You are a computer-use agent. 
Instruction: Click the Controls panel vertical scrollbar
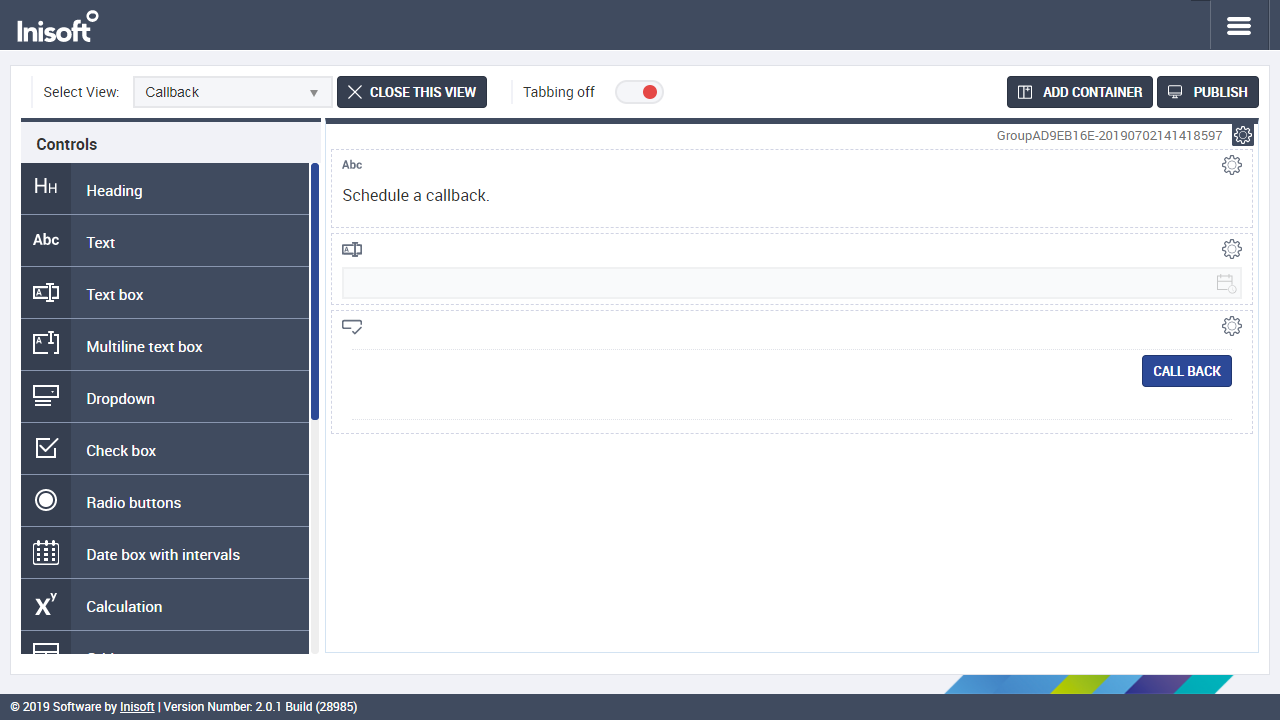[315, 290]
